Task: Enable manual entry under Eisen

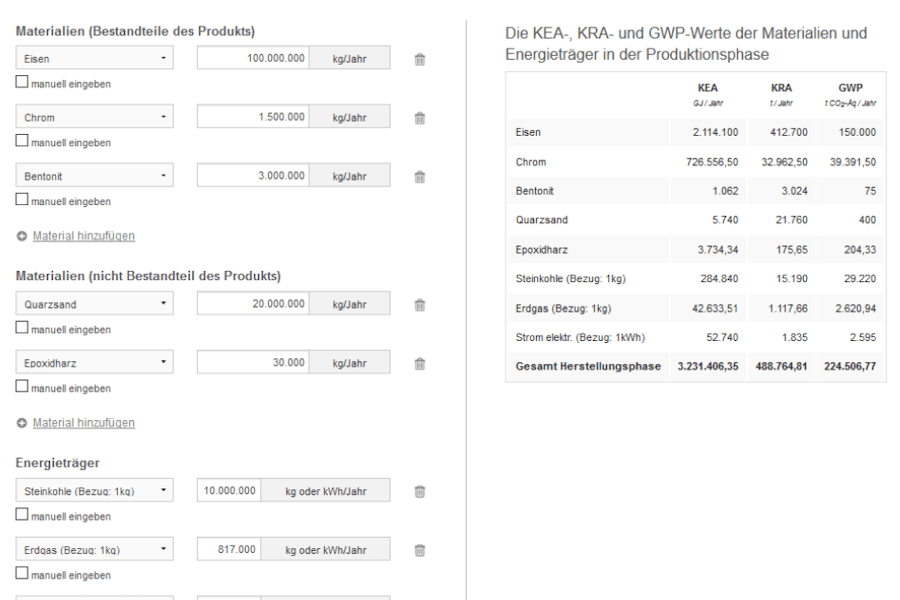Action: click(x=22, y=84)
